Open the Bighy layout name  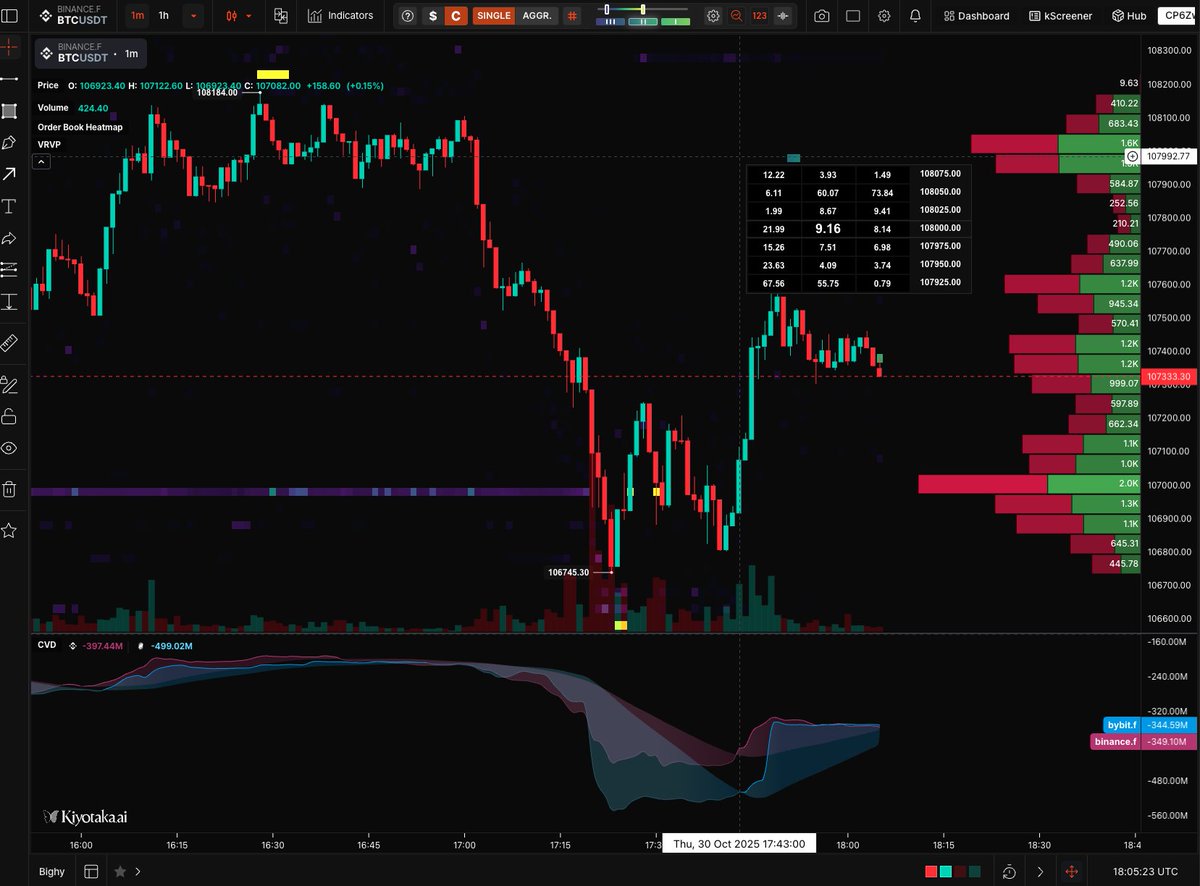(52, 871)
